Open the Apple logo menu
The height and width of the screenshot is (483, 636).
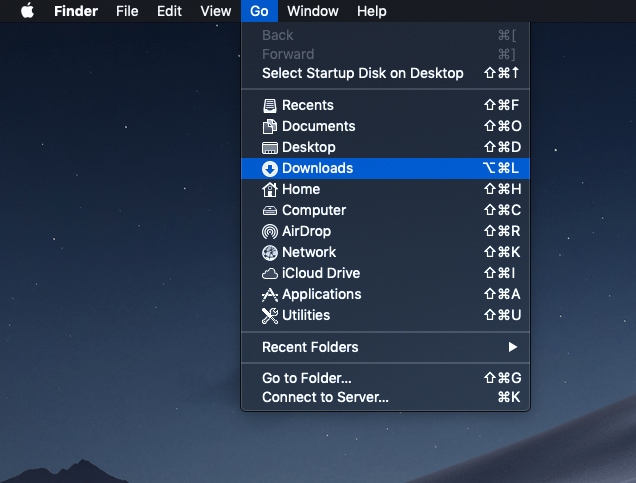pyautogui.click(x=27, y=11)
